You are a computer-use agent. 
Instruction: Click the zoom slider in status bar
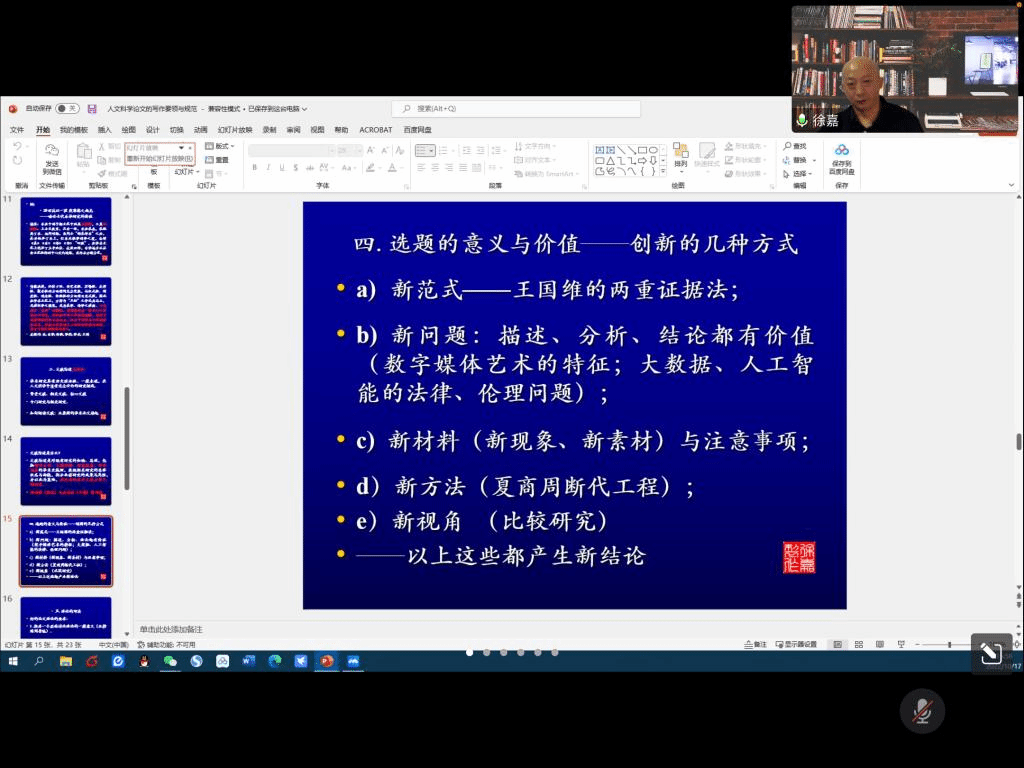tap(950, 644)
